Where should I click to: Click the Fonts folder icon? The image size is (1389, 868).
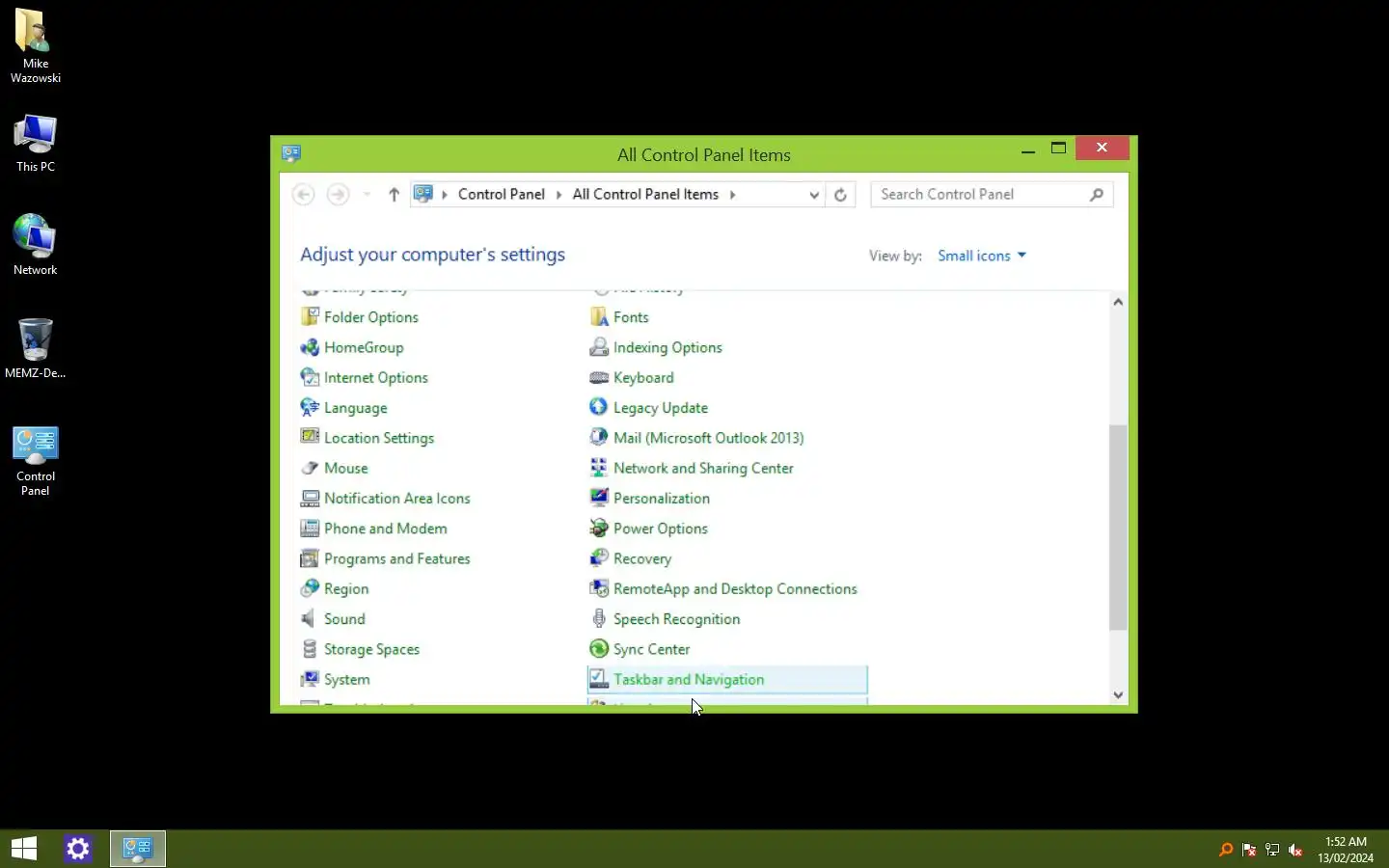click(599, 316)
